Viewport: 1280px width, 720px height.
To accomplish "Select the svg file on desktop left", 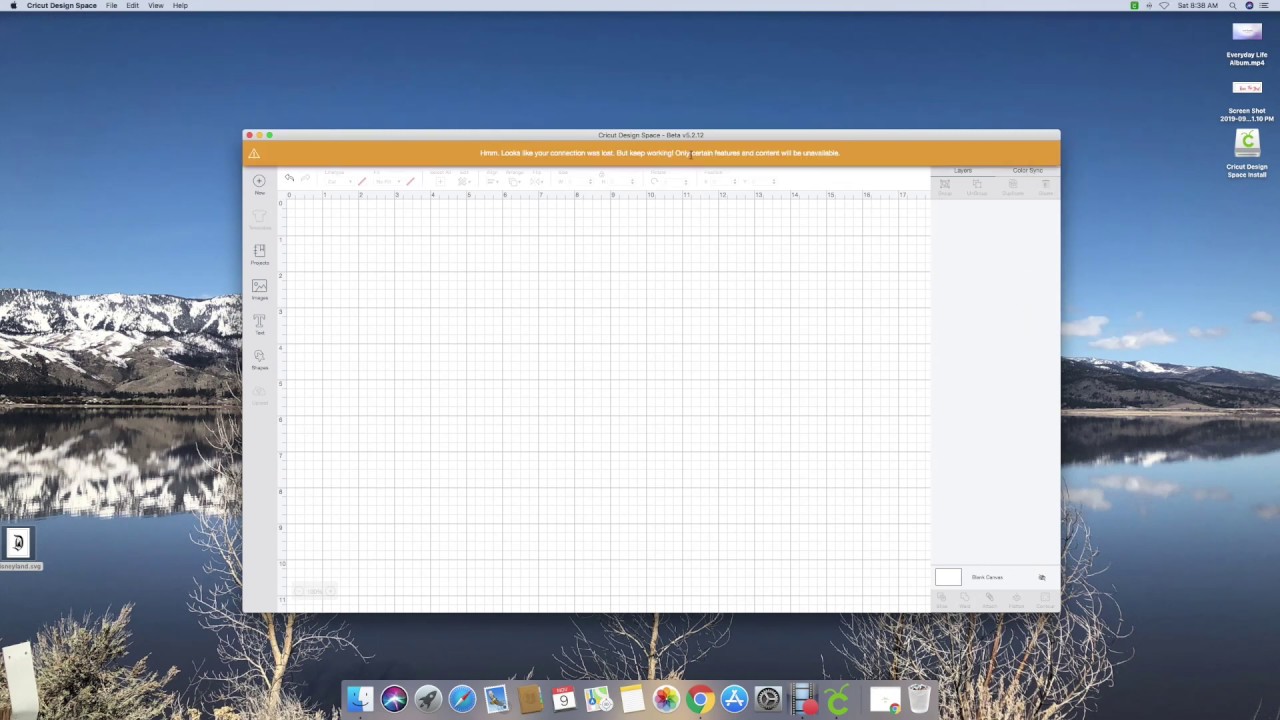I will click(x=18, y=548).
